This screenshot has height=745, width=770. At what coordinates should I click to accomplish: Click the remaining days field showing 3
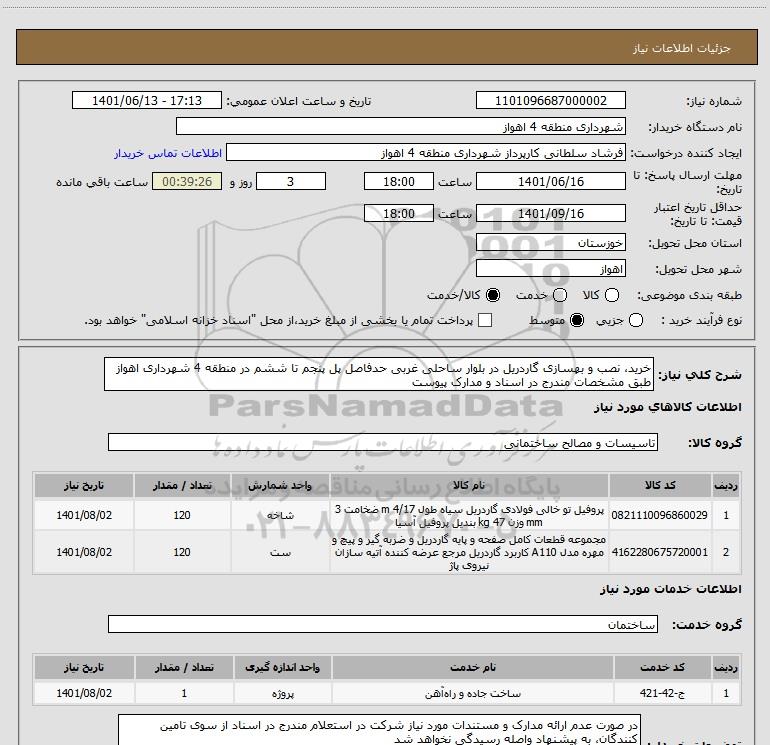[291, 181]
